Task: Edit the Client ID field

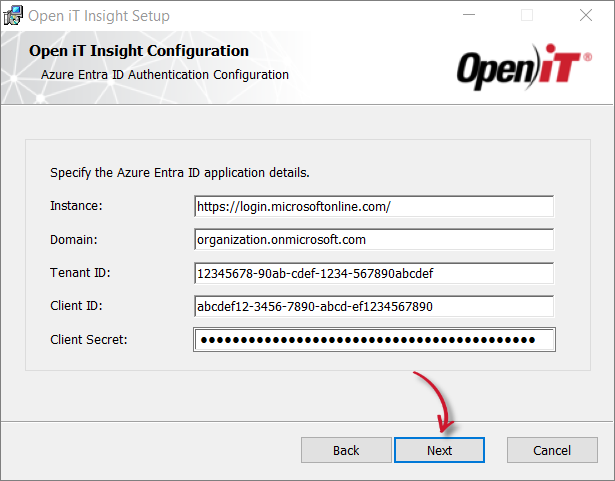Action: pos(374,306)
